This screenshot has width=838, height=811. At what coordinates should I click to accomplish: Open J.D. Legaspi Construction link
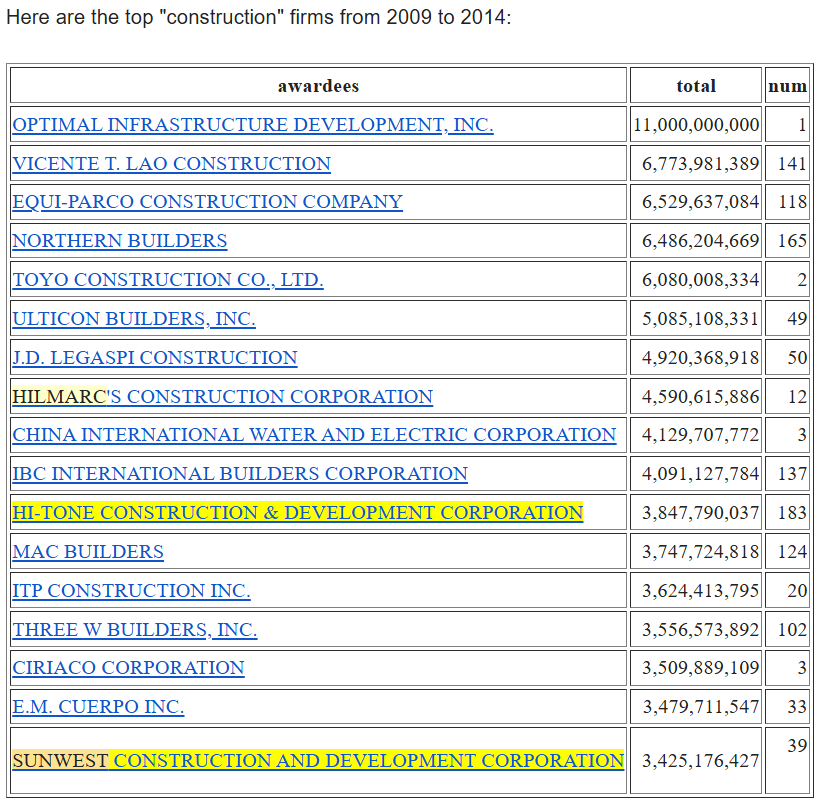tap(155, 358)
